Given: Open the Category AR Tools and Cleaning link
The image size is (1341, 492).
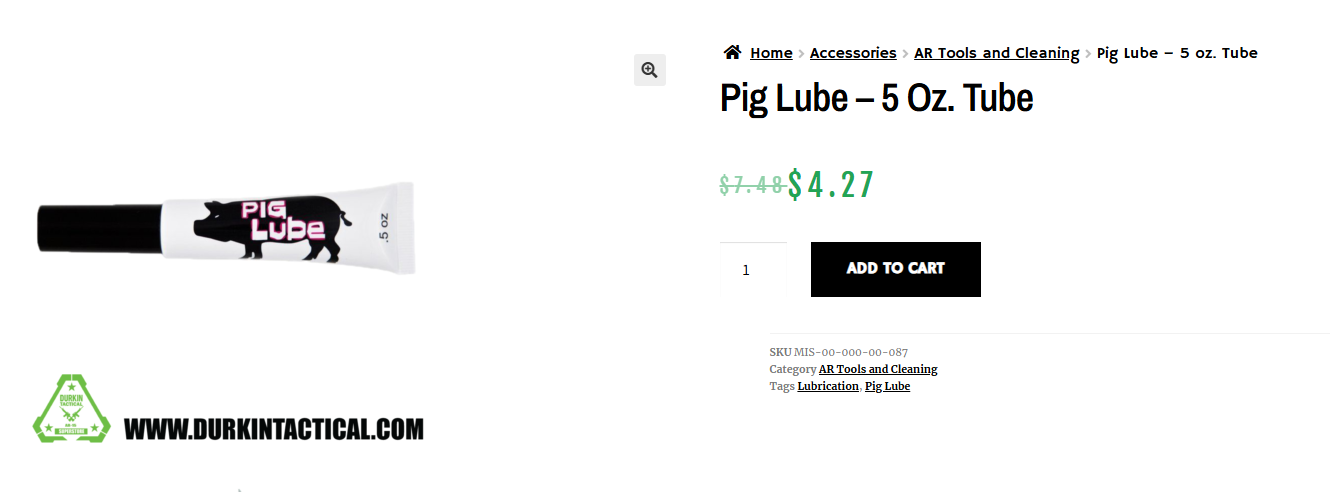Looking at the screenshot, I should (x=878, y=369).
